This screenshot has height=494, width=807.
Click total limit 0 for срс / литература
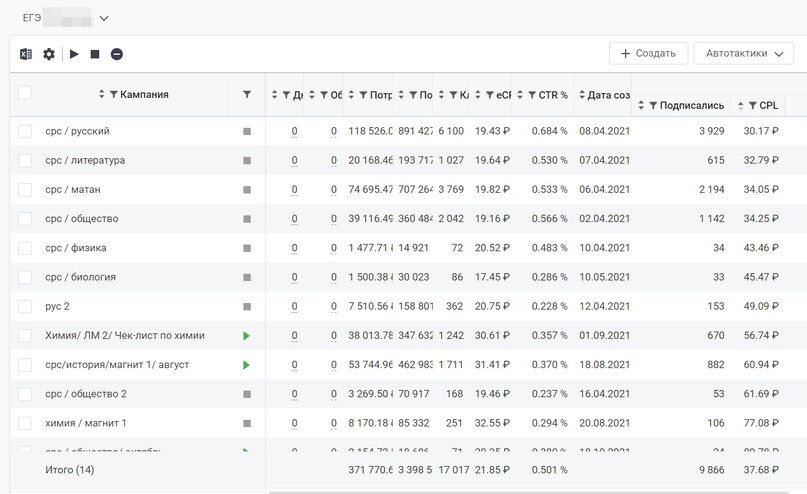(334, 161)
